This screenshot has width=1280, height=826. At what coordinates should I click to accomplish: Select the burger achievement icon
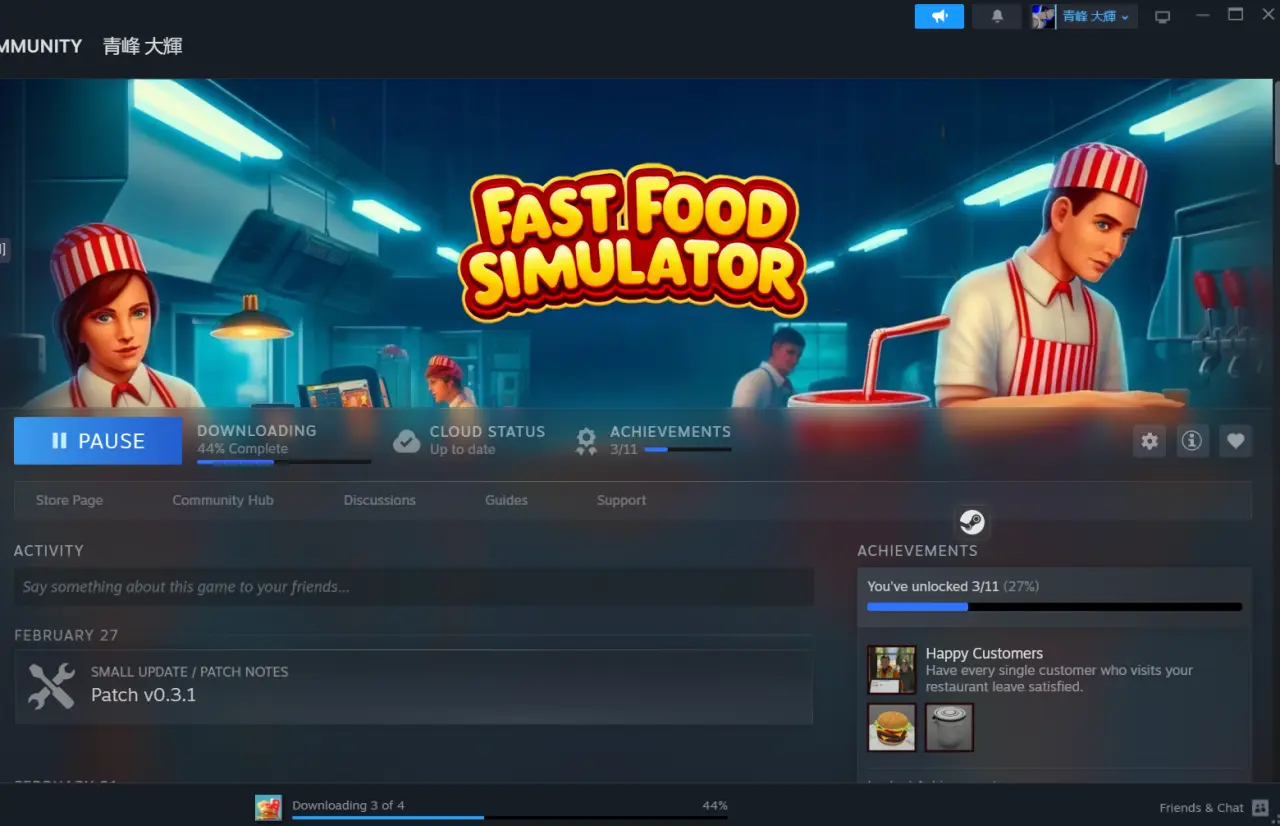(891, 727)
